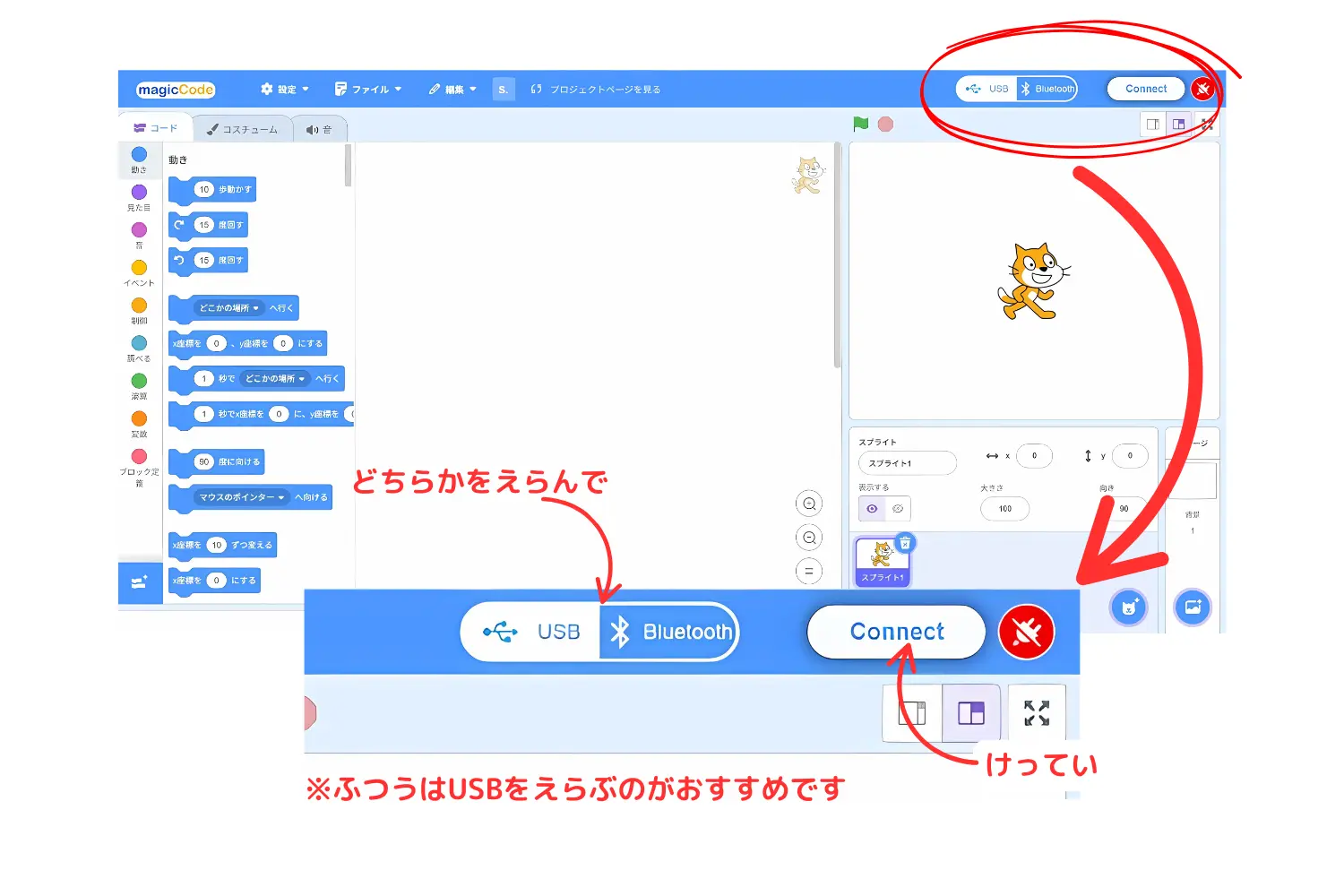Click the Connect button in top header
The height and width of the screenshot is (896, 1344).
[x=1146, y=89]
